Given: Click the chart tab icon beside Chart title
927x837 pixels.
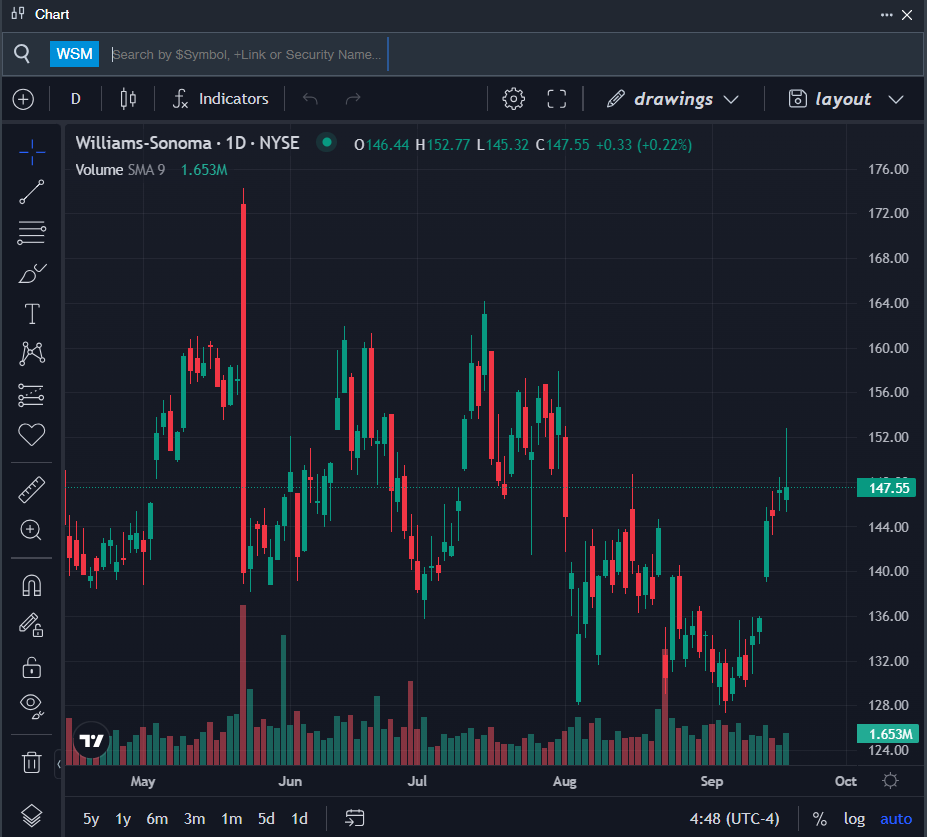Looking at the screenshot, I should [x=18, y=14].
